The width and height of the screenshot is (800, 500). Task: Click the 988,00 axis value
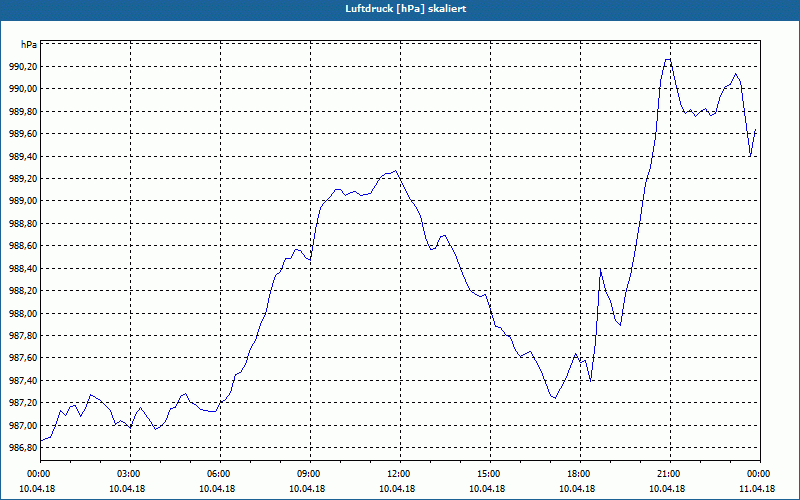point(23,314)
